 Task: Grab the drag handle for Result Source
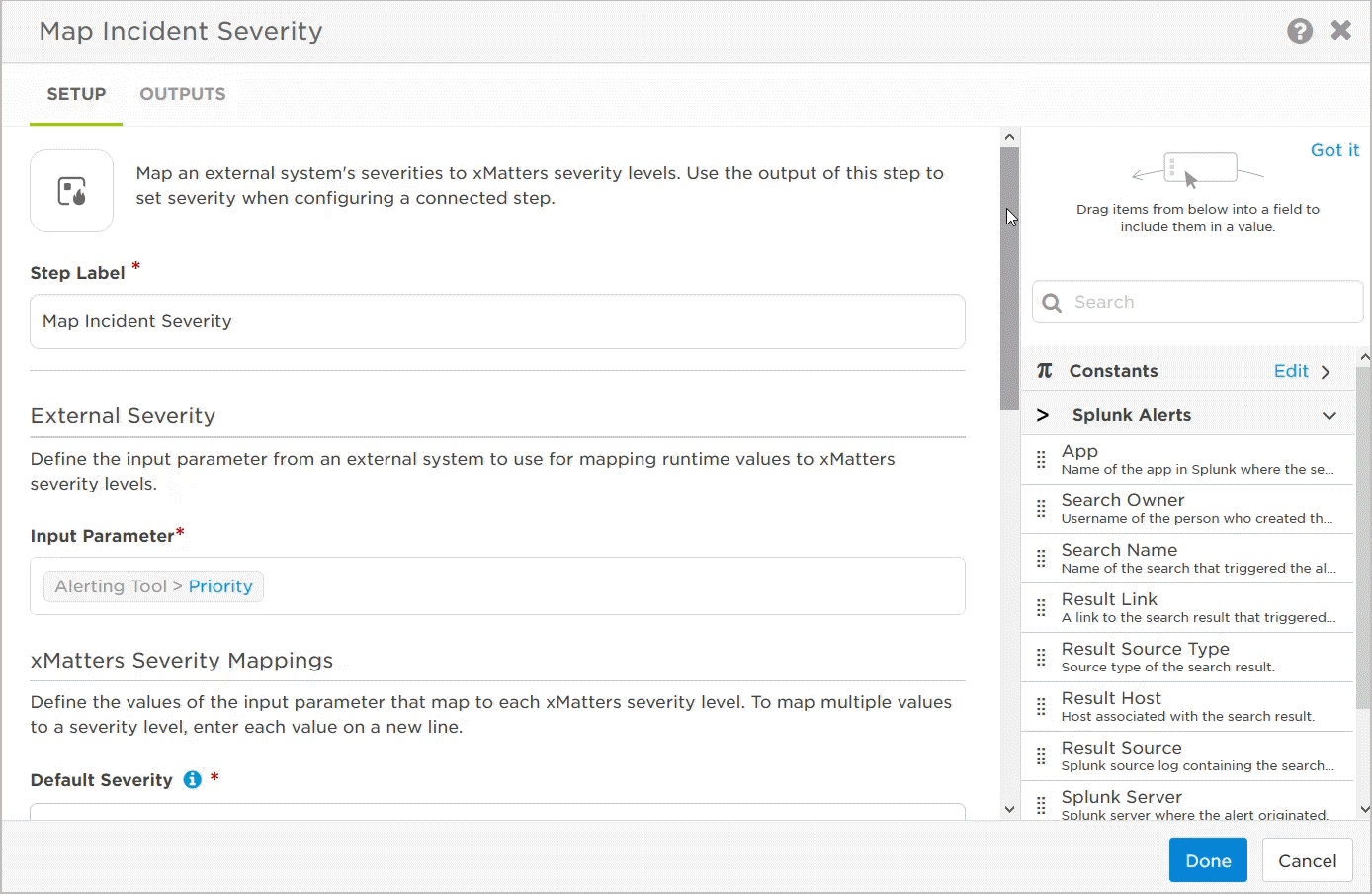click(x=1041, y=756)
